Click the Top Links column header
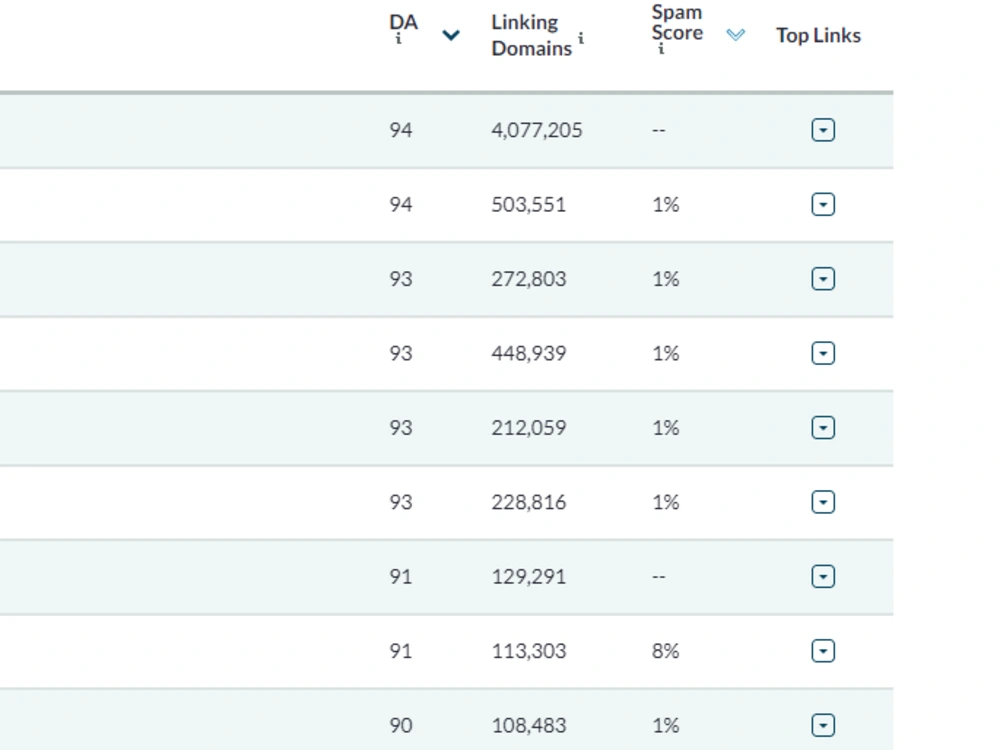The height and width of the screenshot is (750, 1000). (818, 35)
